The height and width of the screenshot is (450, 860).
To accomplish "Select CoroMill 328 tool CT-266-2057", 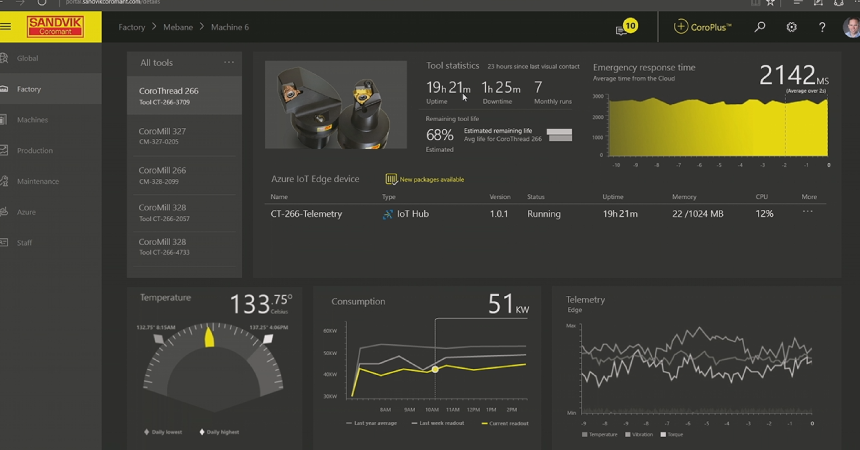I will tap(184, 212).
